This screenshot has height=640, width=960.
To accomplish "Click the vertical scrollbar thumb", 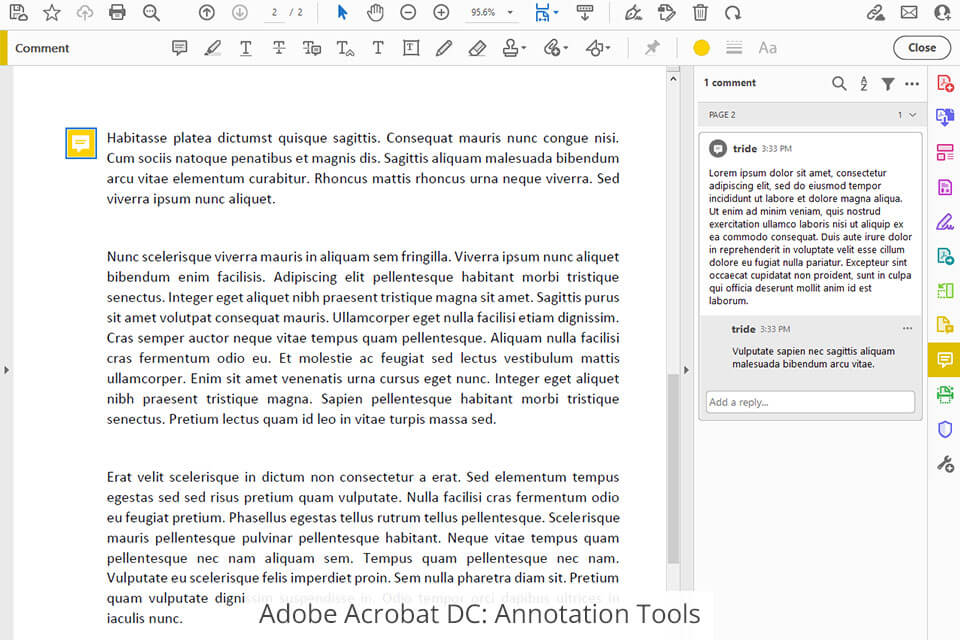I will pyautogui.click(x=673, y=469).
